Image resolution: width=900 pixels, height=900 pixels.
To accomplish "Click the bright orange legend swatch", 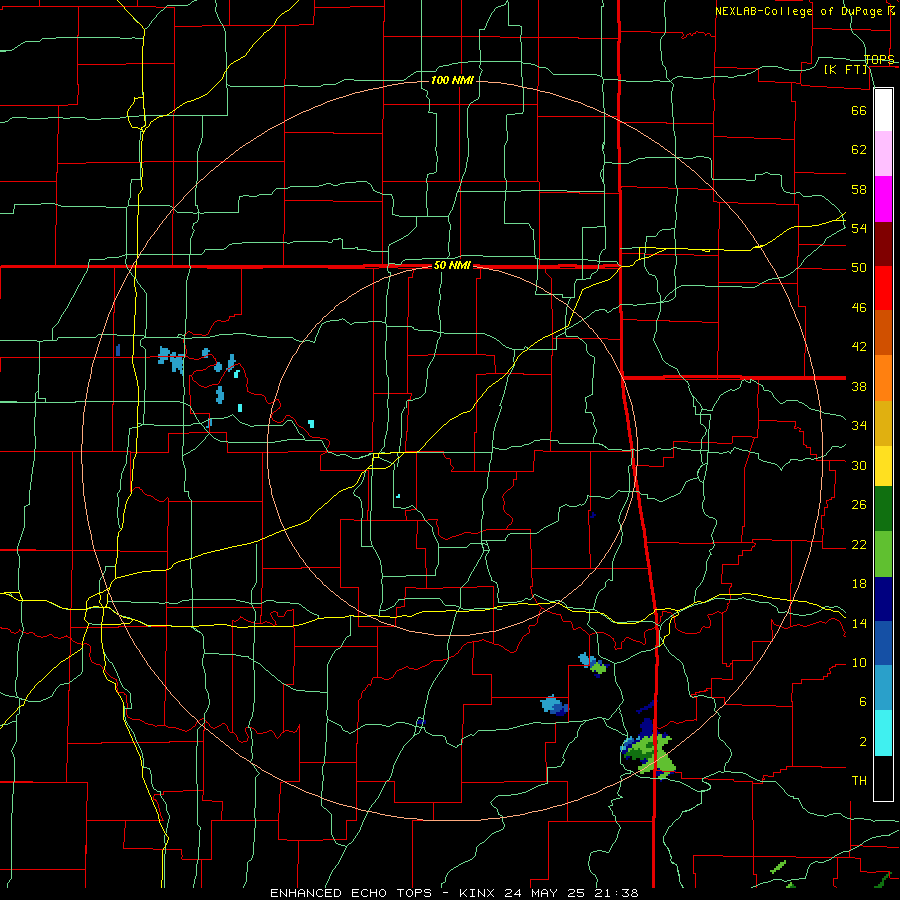I will point(883,378).
